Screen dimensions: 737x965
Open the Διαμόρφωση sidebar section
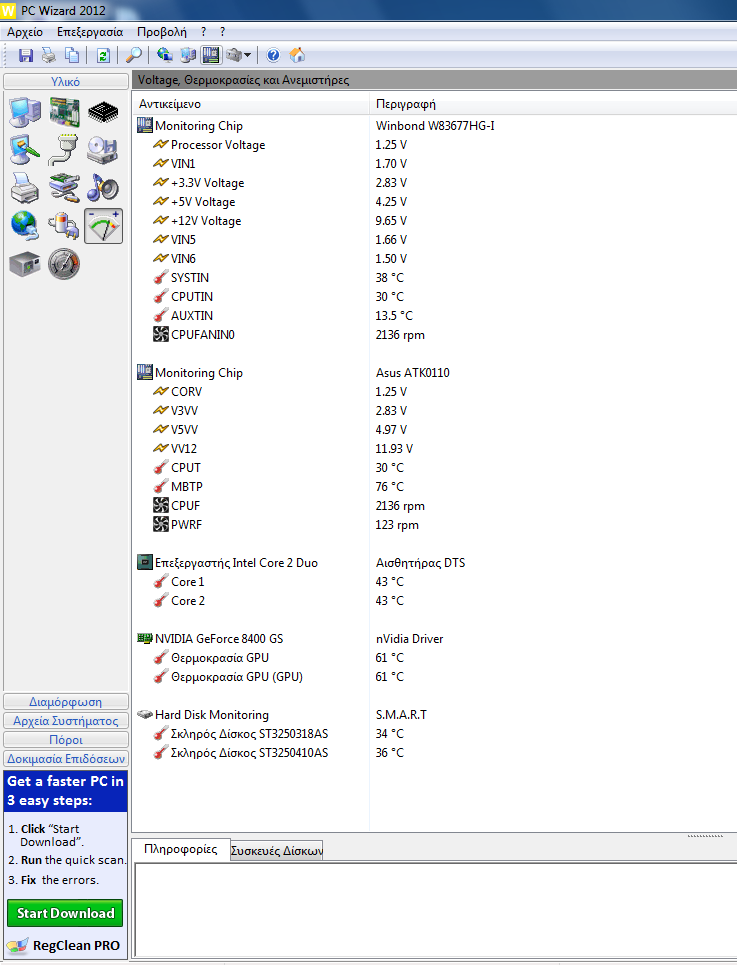click(66, 702)
